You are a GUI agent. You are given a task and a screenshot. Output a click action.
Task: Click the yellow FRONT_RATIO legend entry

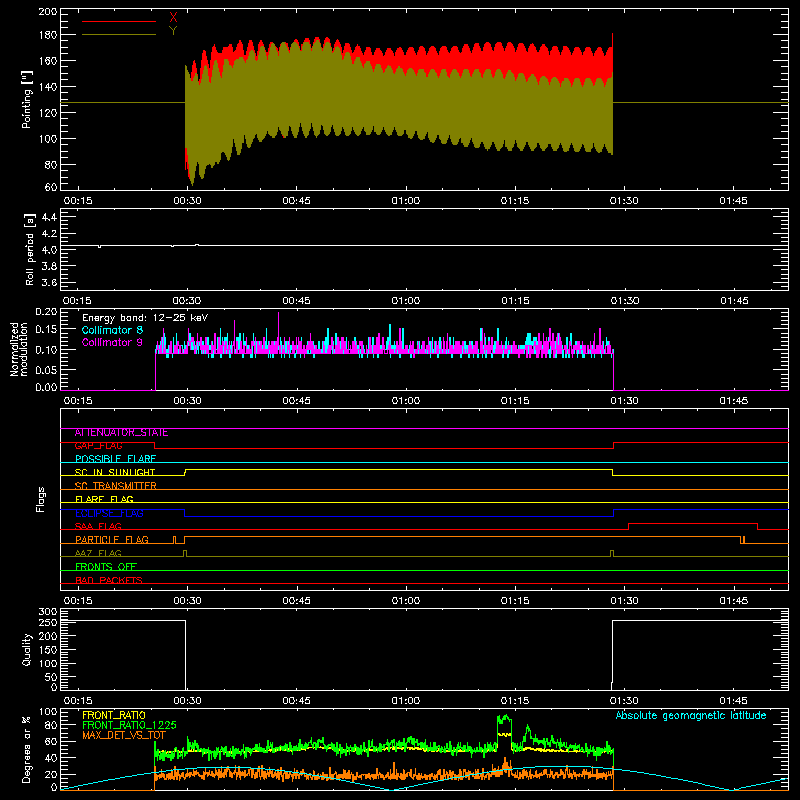[114, 715]
